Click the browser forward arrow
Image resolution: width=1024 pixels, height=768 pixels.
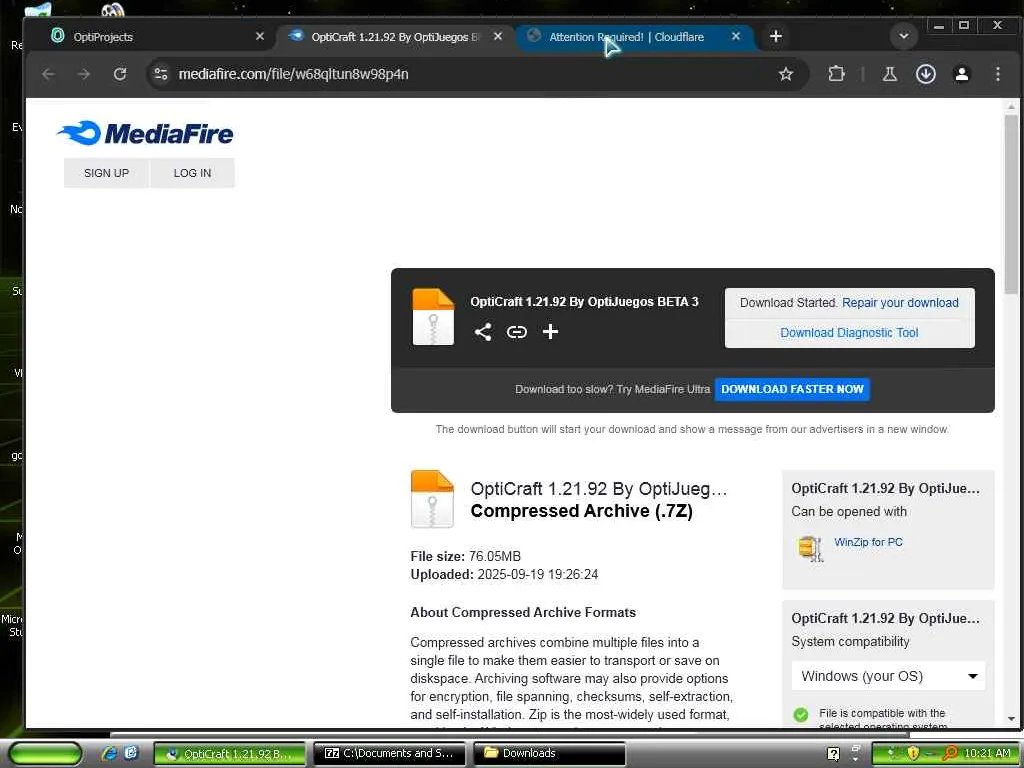click(x=84, y=74)
